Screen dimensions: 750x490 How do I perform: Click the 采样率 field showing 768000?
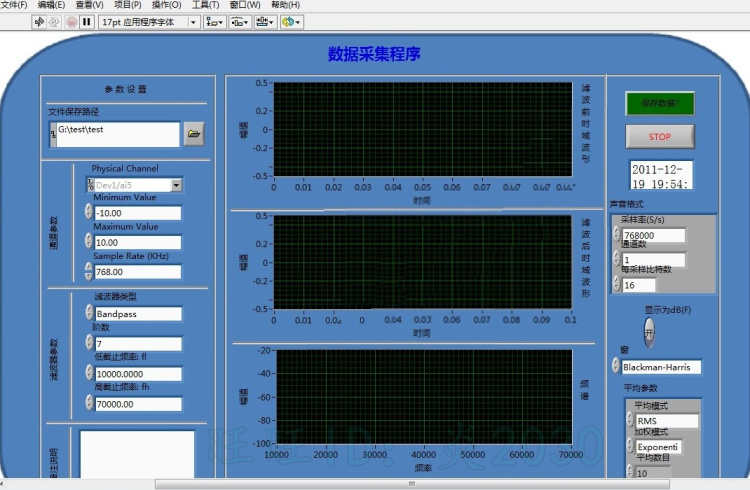coord(653,235)
